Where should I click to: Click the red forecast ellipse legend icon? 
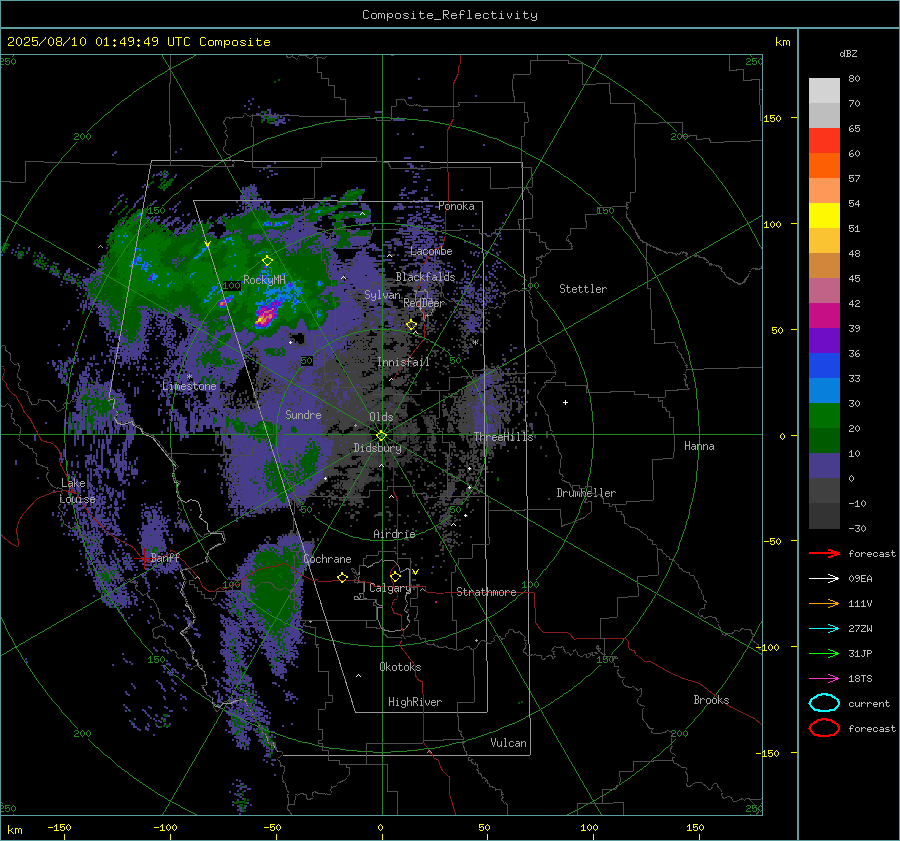(x=824, y=728)
